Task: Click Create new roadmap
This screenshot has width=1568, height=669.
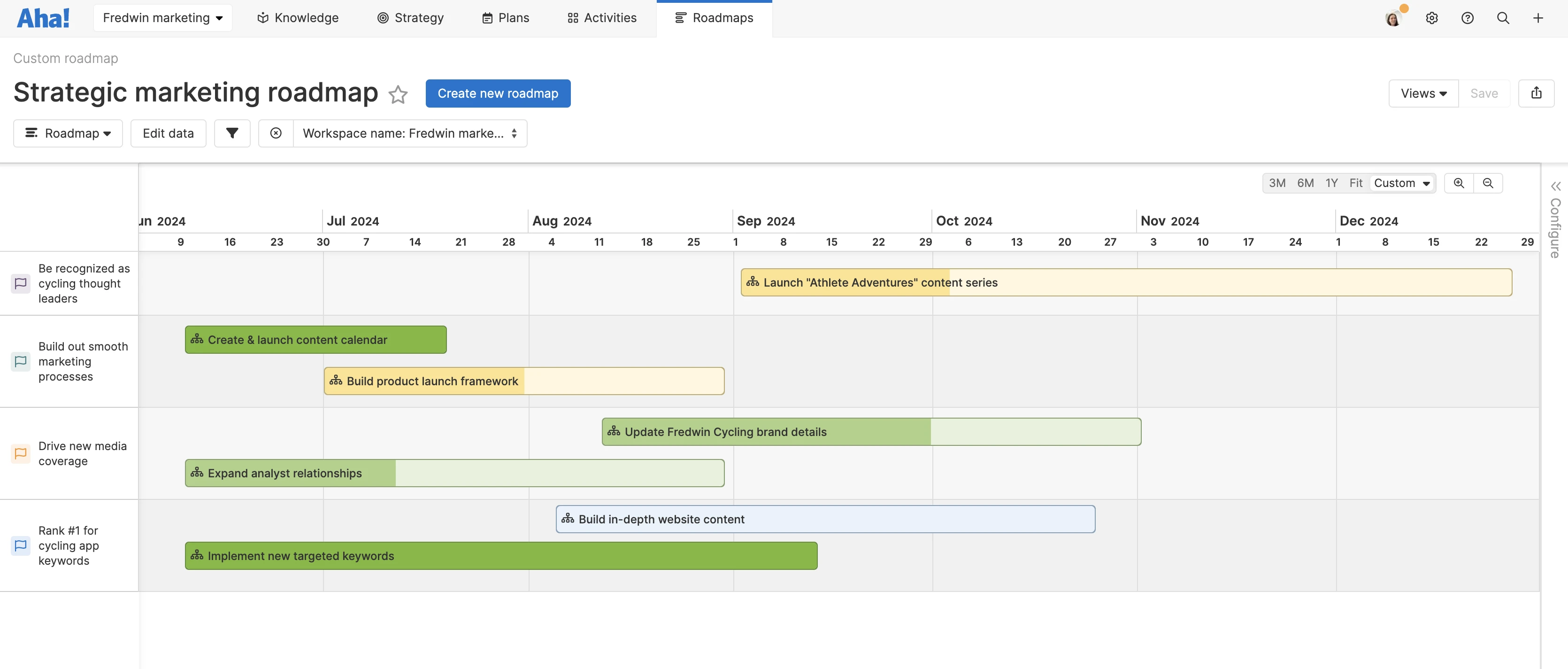Action: 497,93
